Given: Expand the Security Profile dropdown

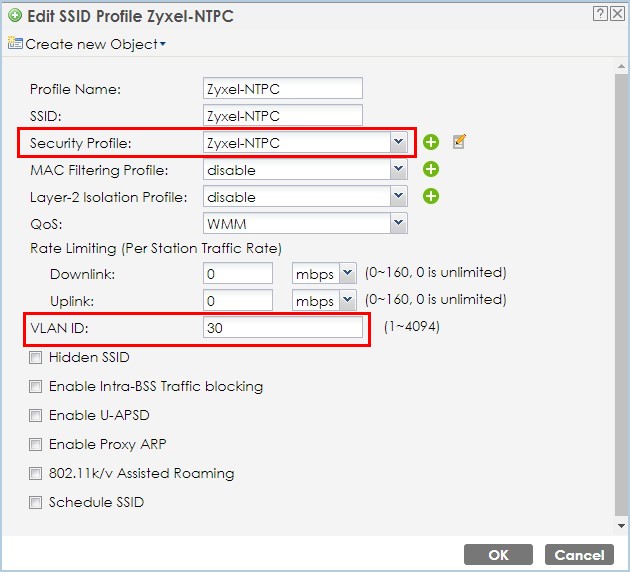Looking at the screenshot, I should coord(398,142).
